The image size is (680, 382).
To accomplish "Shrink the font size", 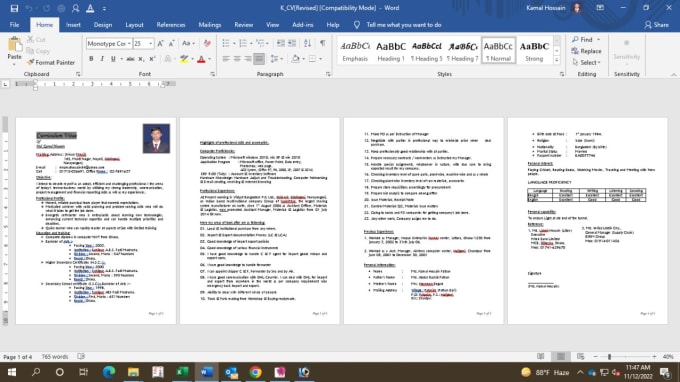I will (x=171, y=43).
